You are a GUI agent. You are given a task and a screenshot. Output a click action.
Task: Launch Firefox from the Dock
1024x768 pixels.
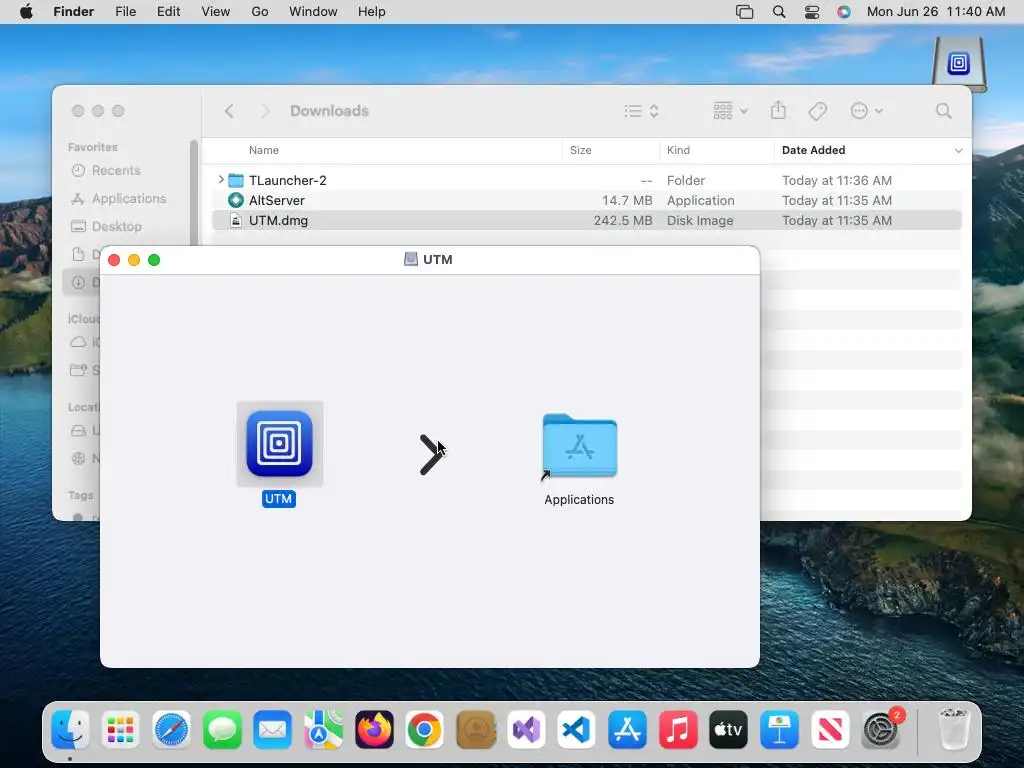(x=374, y=729)
